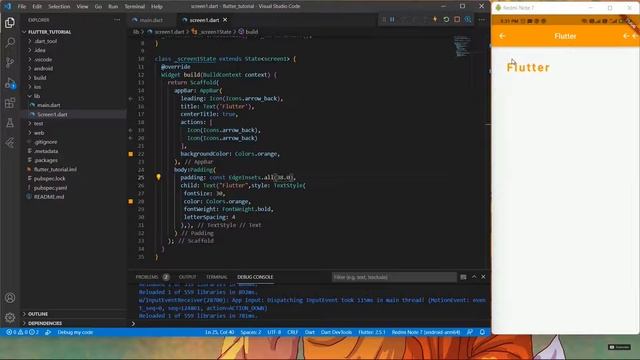Open the Explorer view in activity bar
Image resolution: width=640 pixels, height=360 pixels.
point(10,22)
